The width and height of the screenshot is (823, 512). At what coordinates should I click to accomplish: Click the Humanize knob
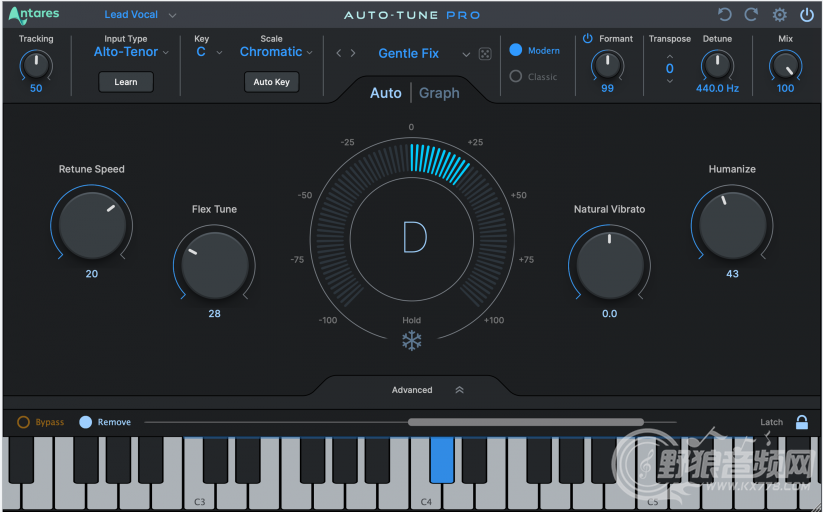coord(732,225)
